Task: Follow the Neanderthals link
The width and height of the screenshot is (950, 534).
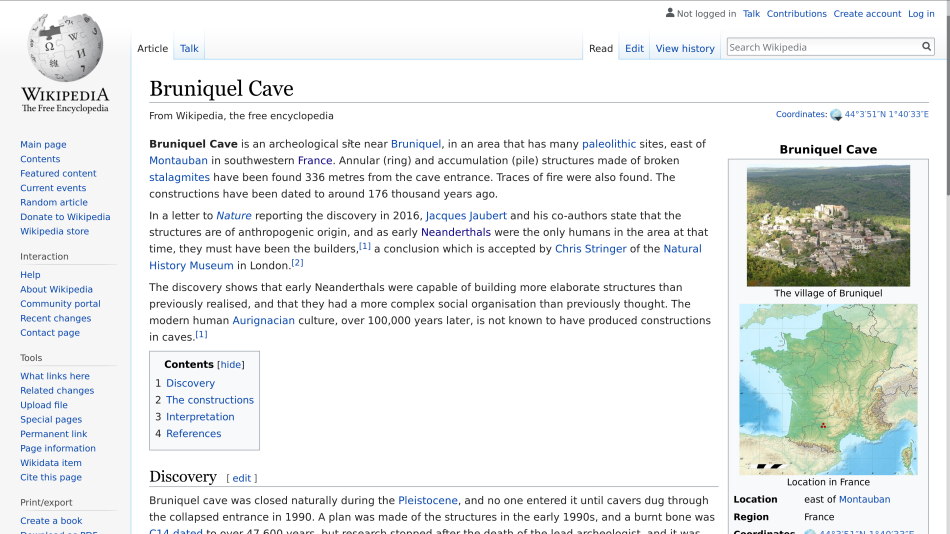Action: 456,232
